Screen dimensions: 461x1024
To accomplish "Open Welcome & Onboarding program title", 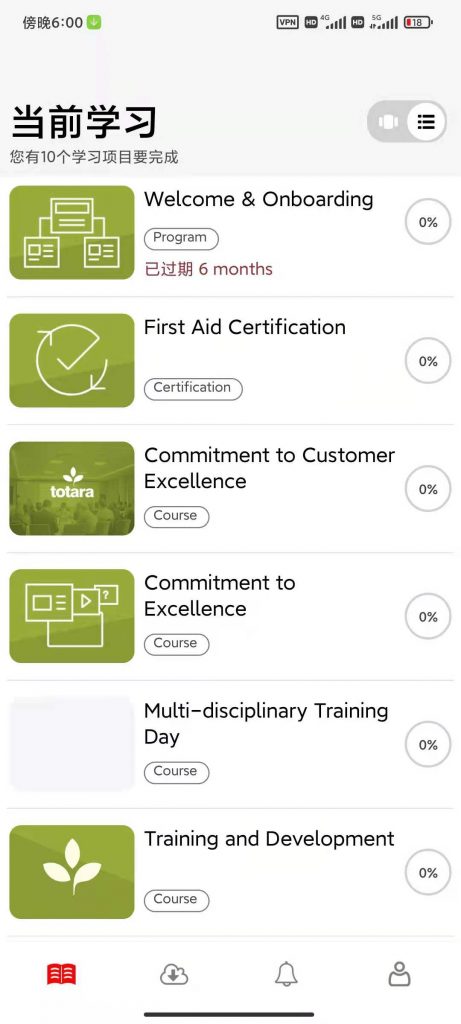I will [x=259, y=199].
